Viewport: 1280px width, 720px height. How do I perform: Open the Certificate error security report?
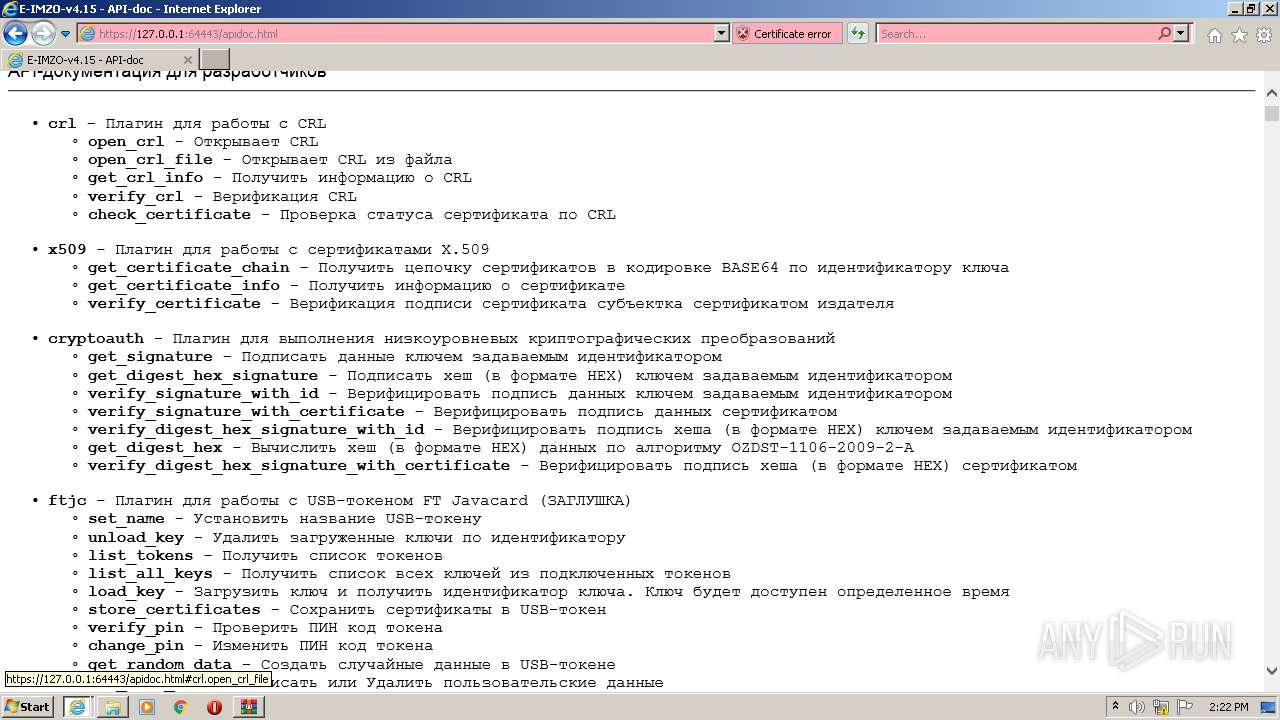point(785,34)
